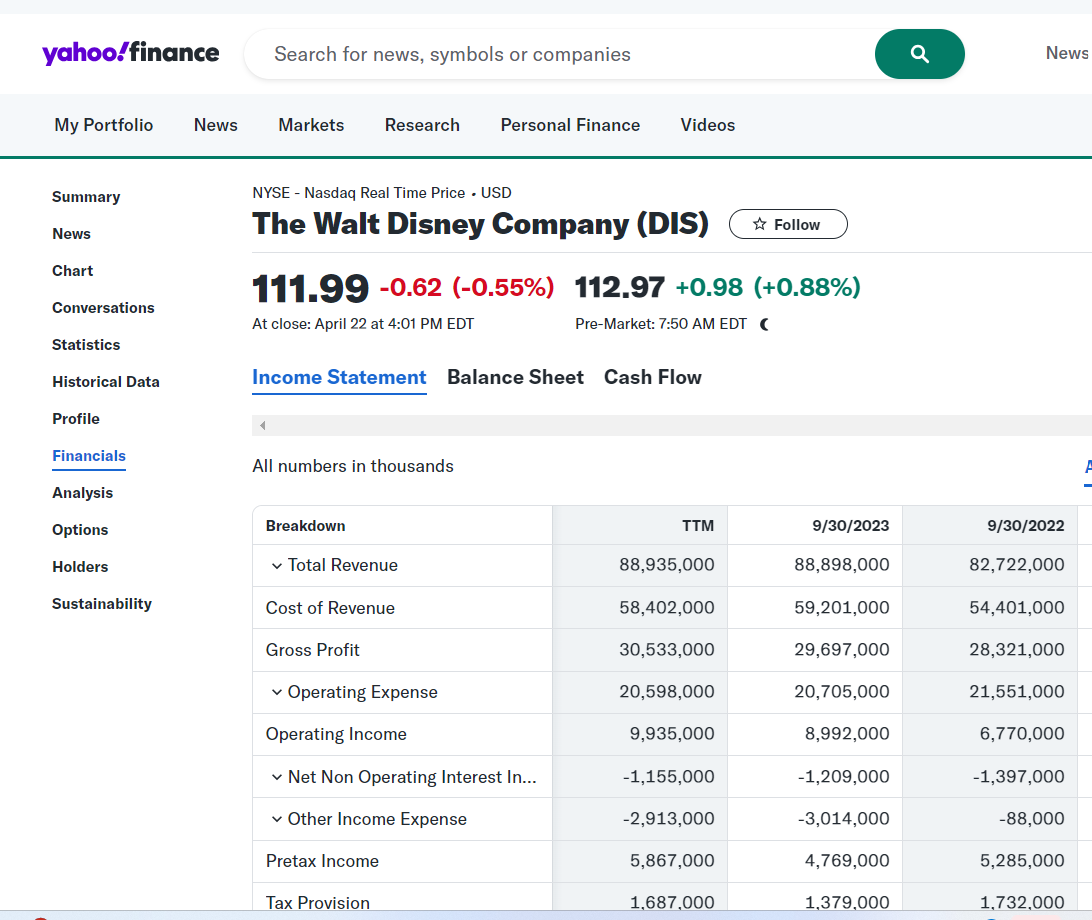Open the Markets menu
Screen dimensions: 1092x920
tap(311, 125)
